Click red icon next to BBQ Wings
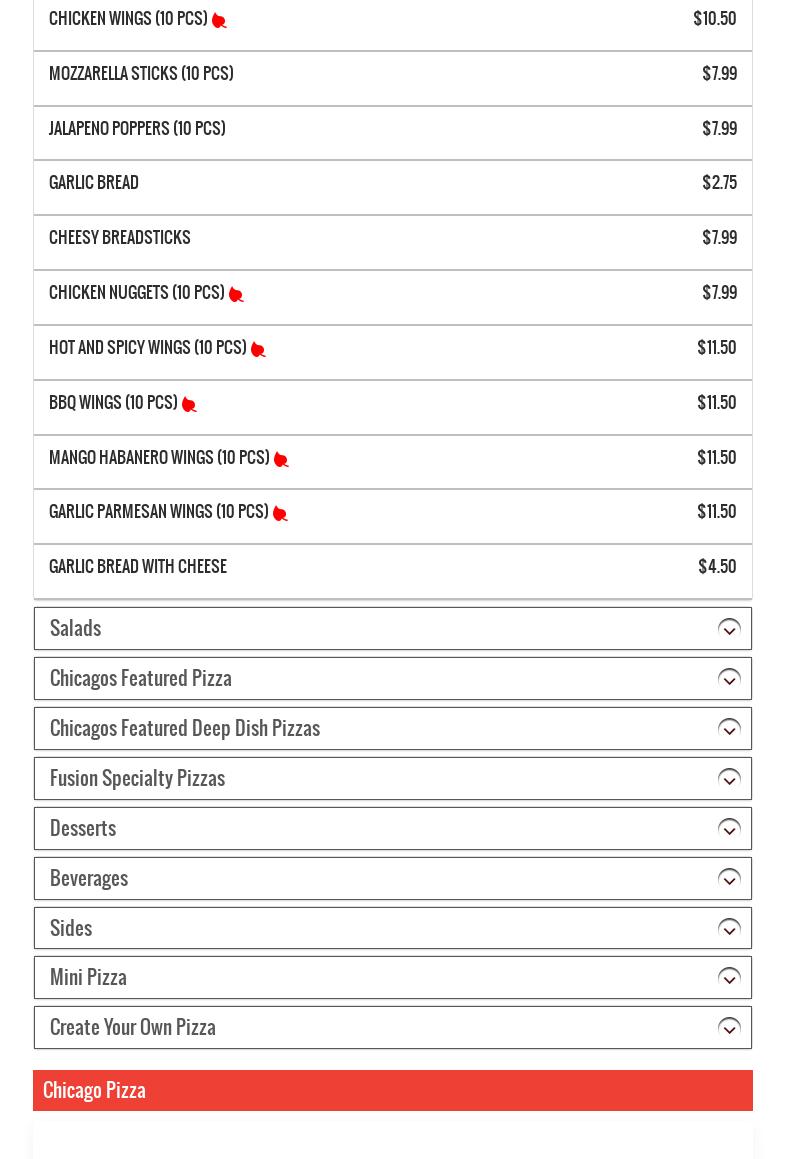Viewport: 785px width, 1159px height. click(x=189, y=404)
